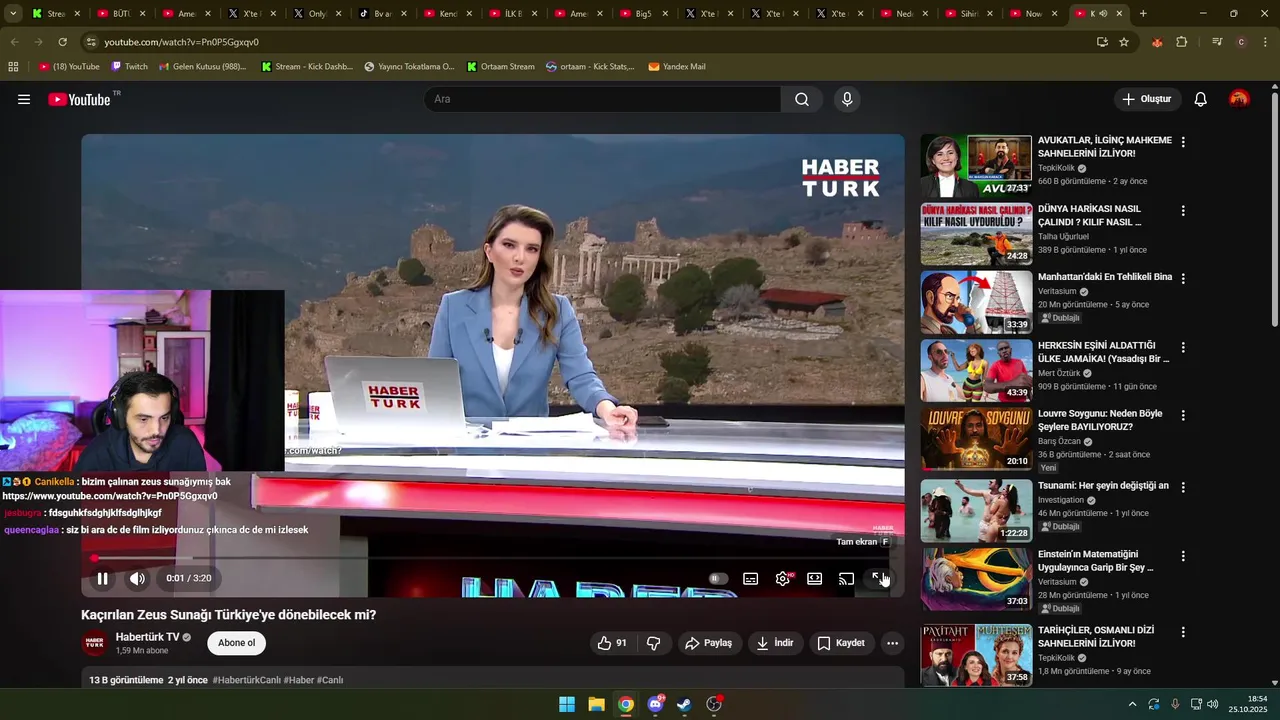Viewport: 1280px width, 720px height.
Task: Switch to the Big5 browser tab
Action: tap(644, 14)
